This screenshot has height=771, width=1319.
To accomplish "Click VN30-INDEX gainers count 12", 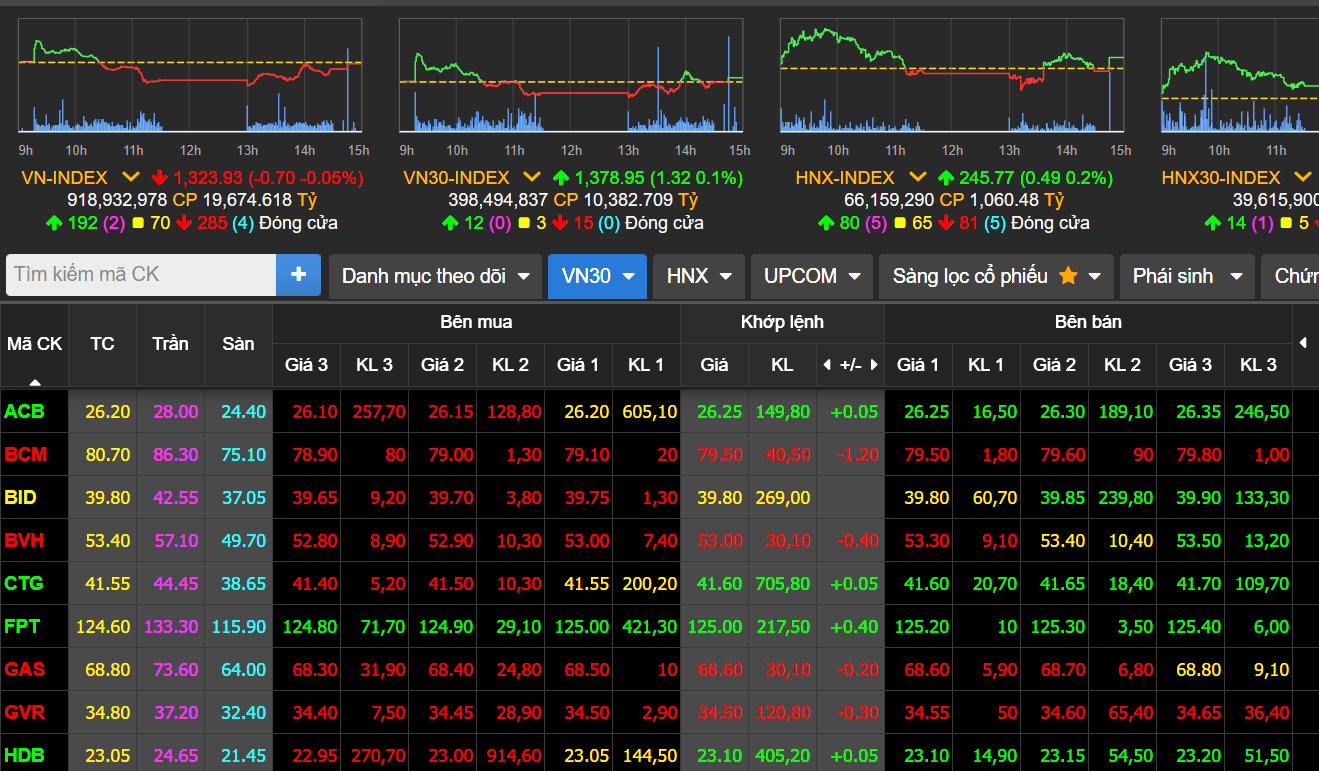I will pos(475,223).
